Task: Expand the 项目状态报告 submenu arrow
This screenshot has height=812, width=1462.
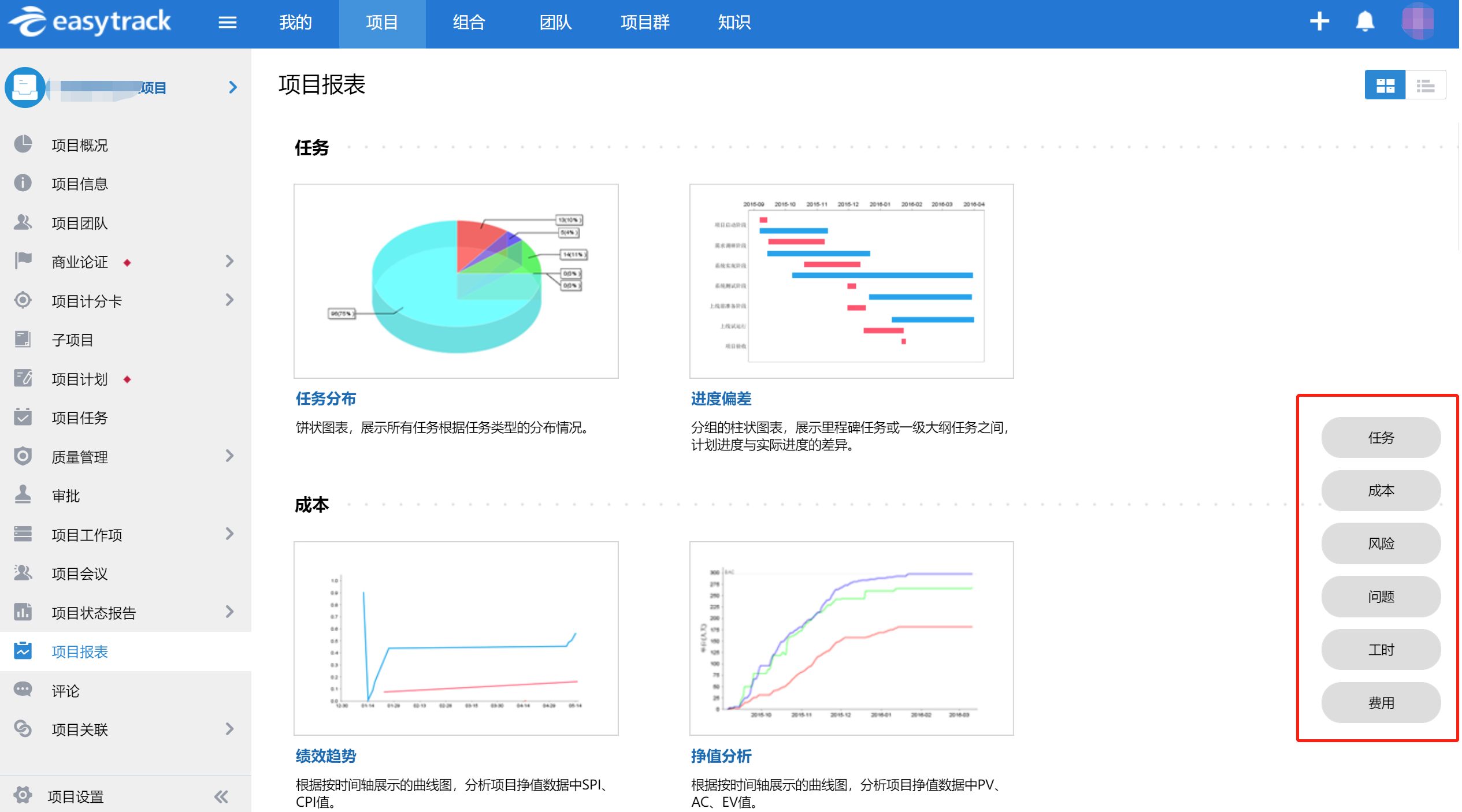Action: [x=230, y=612]
